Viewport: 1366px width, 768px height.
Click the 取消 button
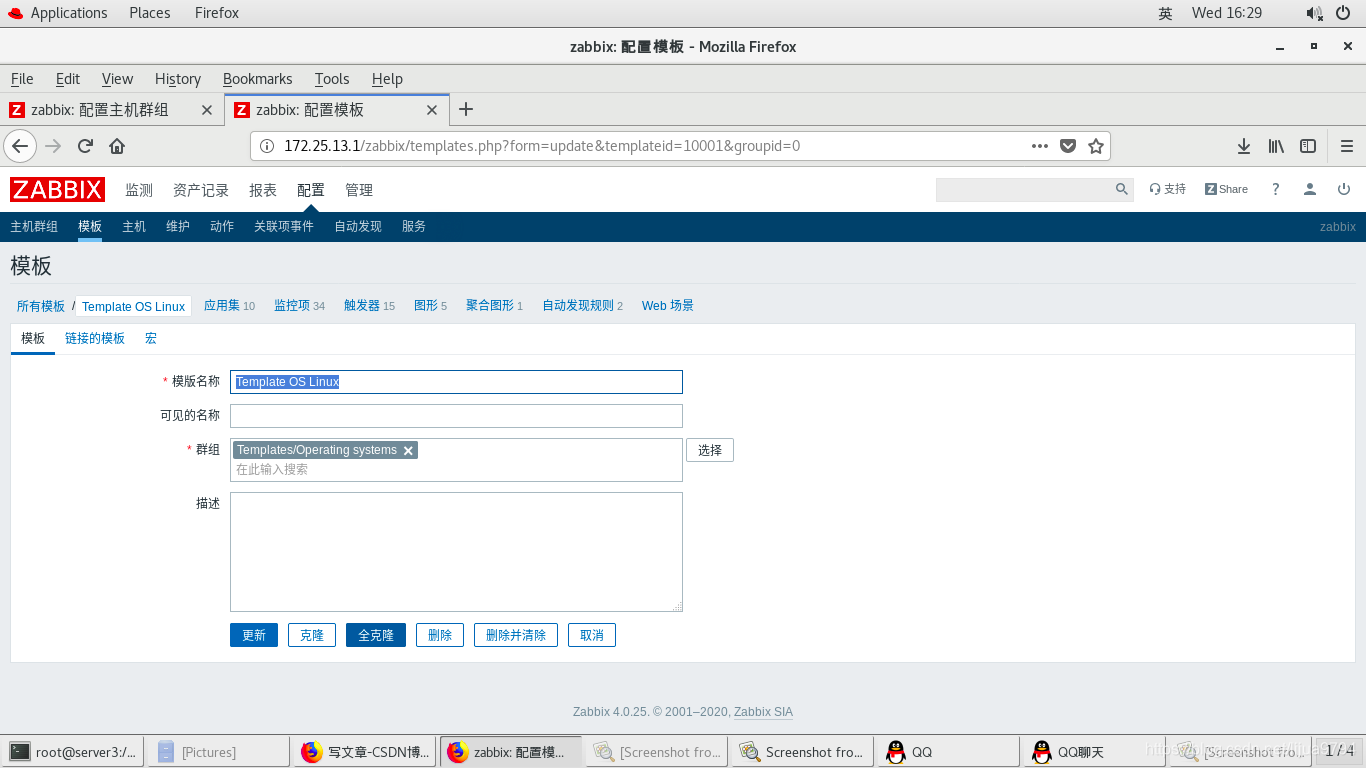[592, 635]
